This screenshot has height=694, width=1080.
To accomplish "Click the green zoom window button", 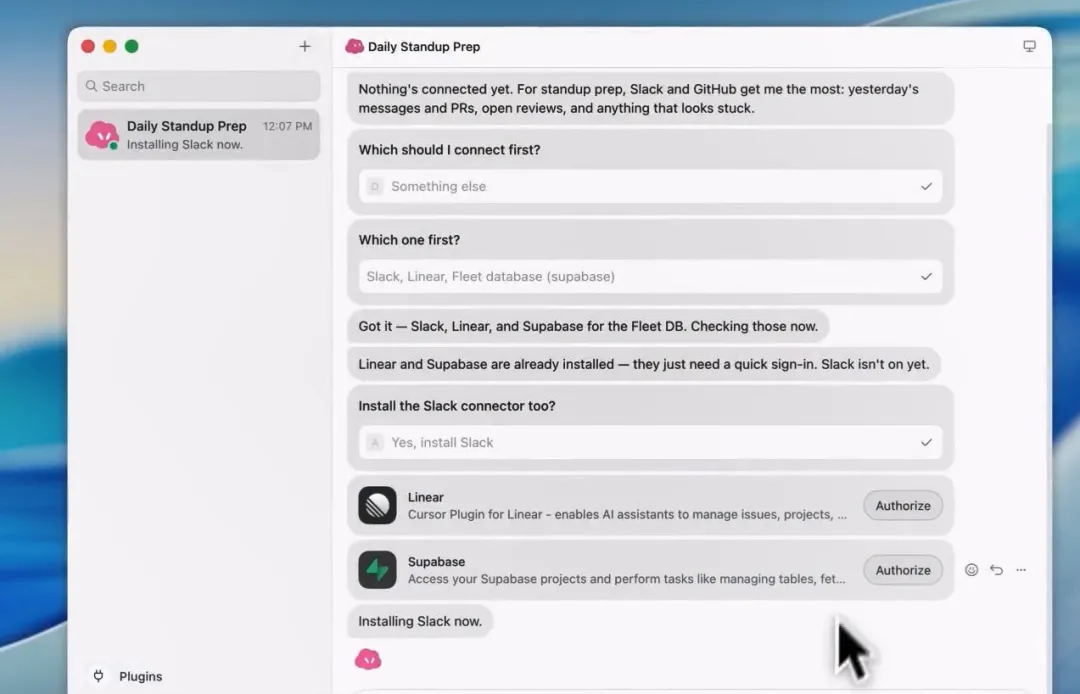I will (x=132, y=46).
